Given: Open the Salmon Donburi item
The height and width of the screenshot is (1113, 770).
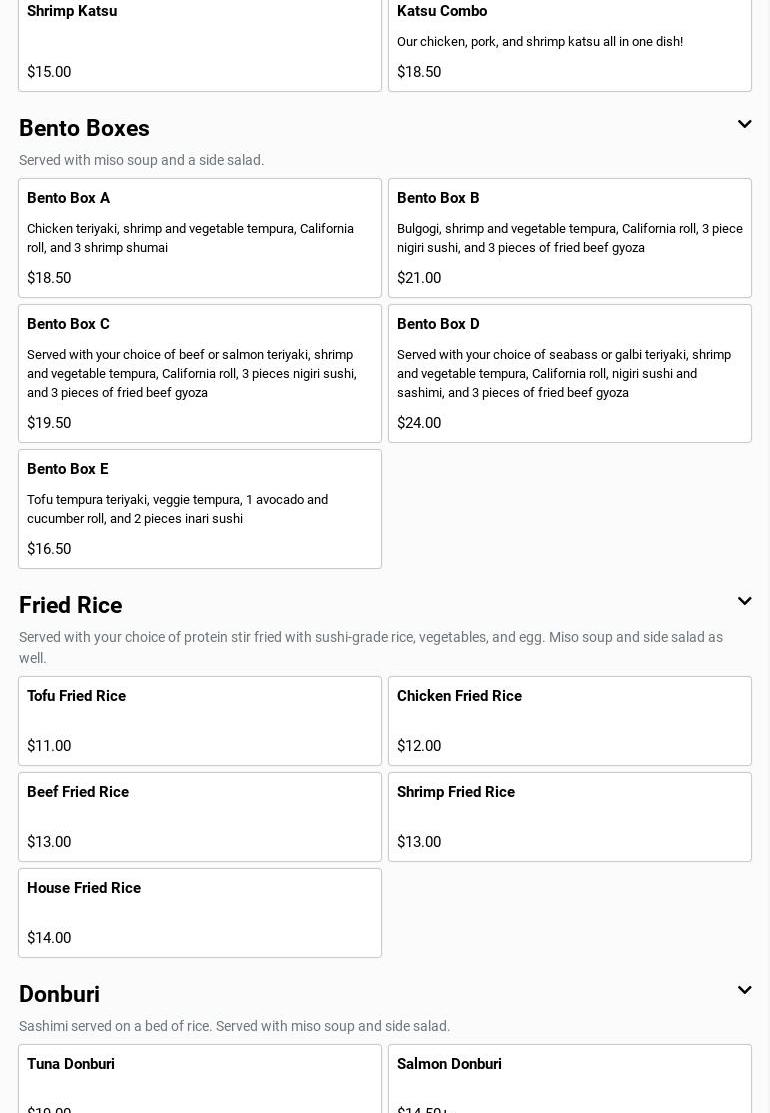Looking at the screenshot, I should (570, 1080).
